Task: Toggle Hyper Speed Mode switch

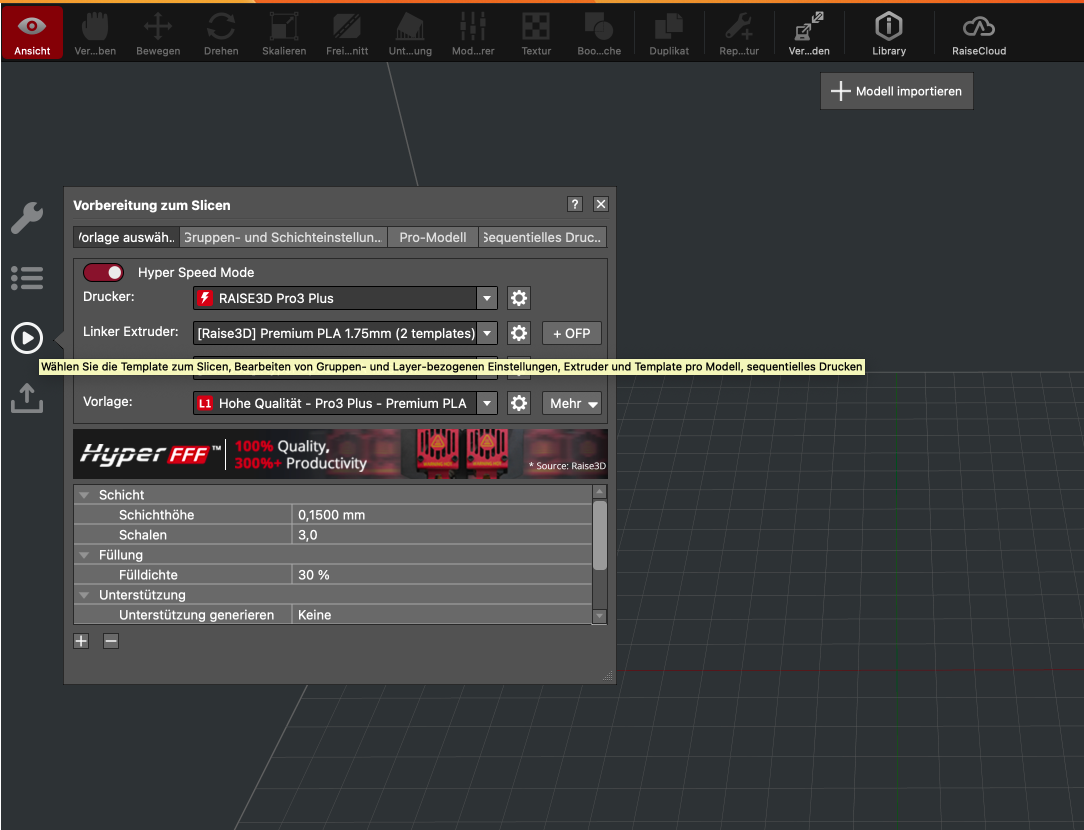Action: pos(103,272)
